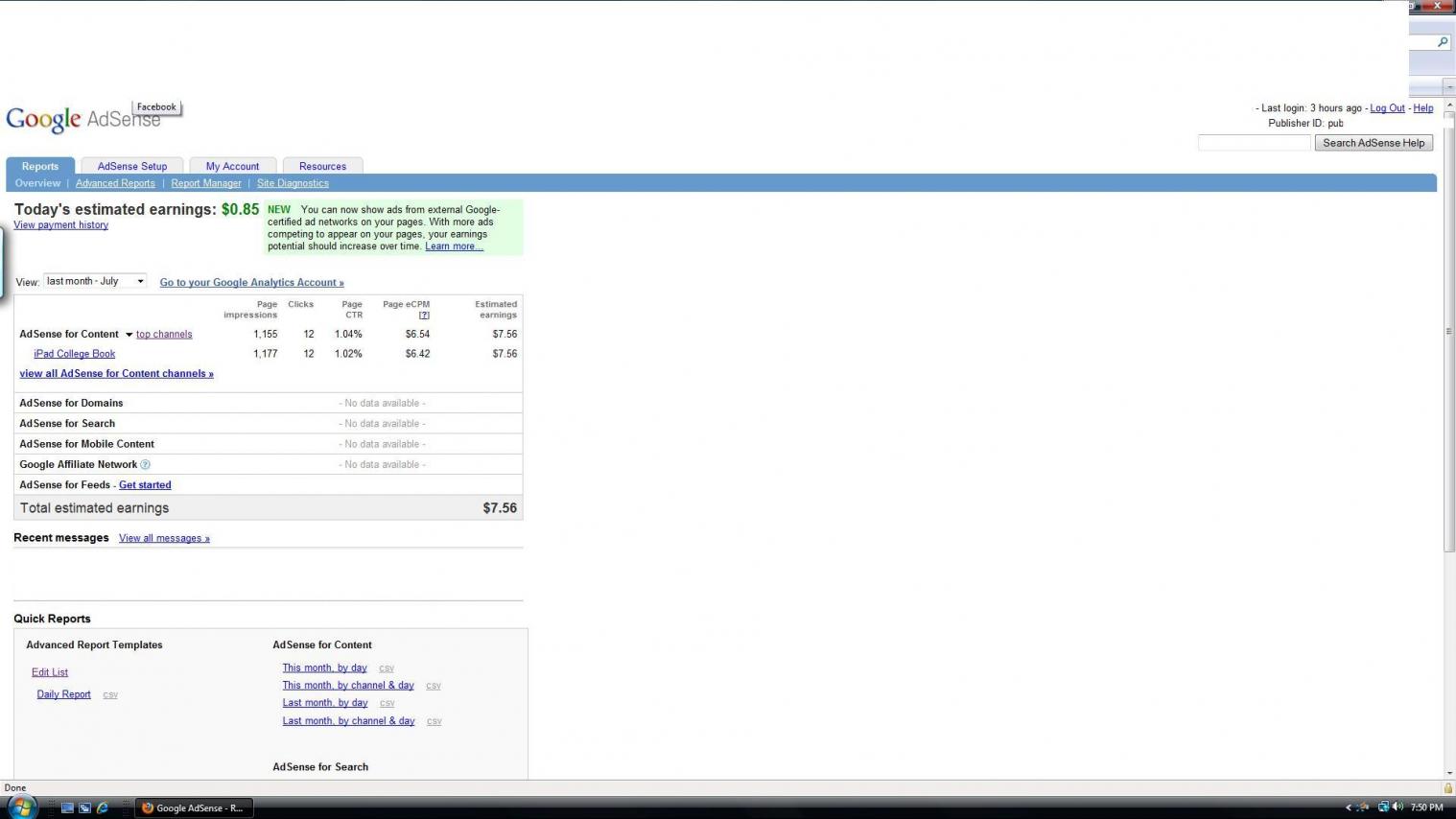Click the security padlock in the status bar

point(1448,788)
